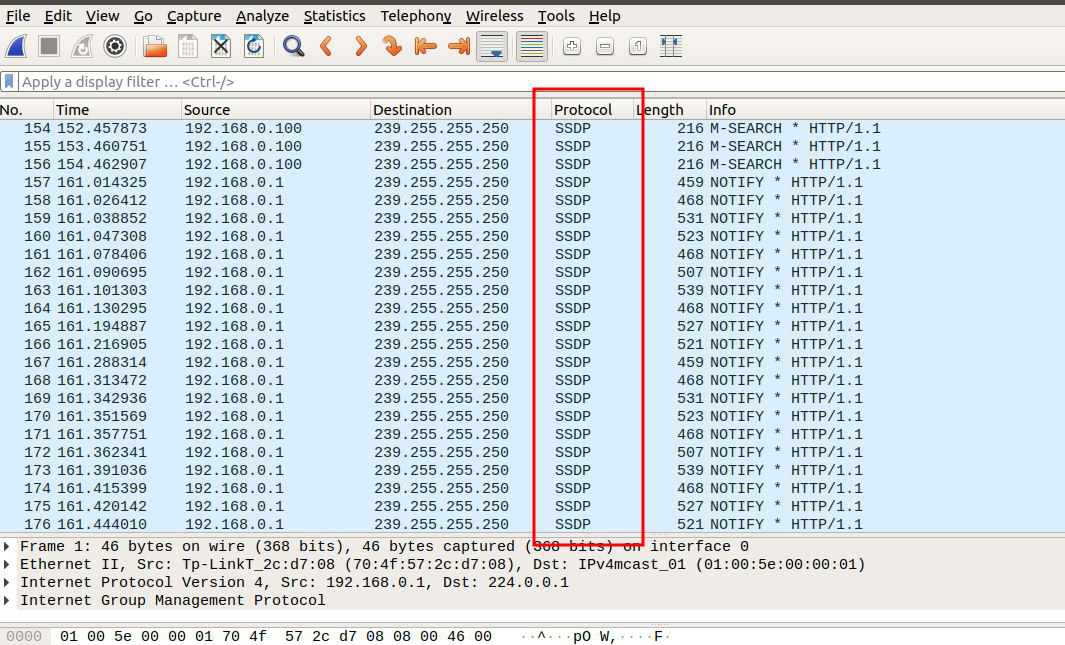Sort by the Info column header
This screenshot has height=645, width=1065.
(x=886, y=109)
